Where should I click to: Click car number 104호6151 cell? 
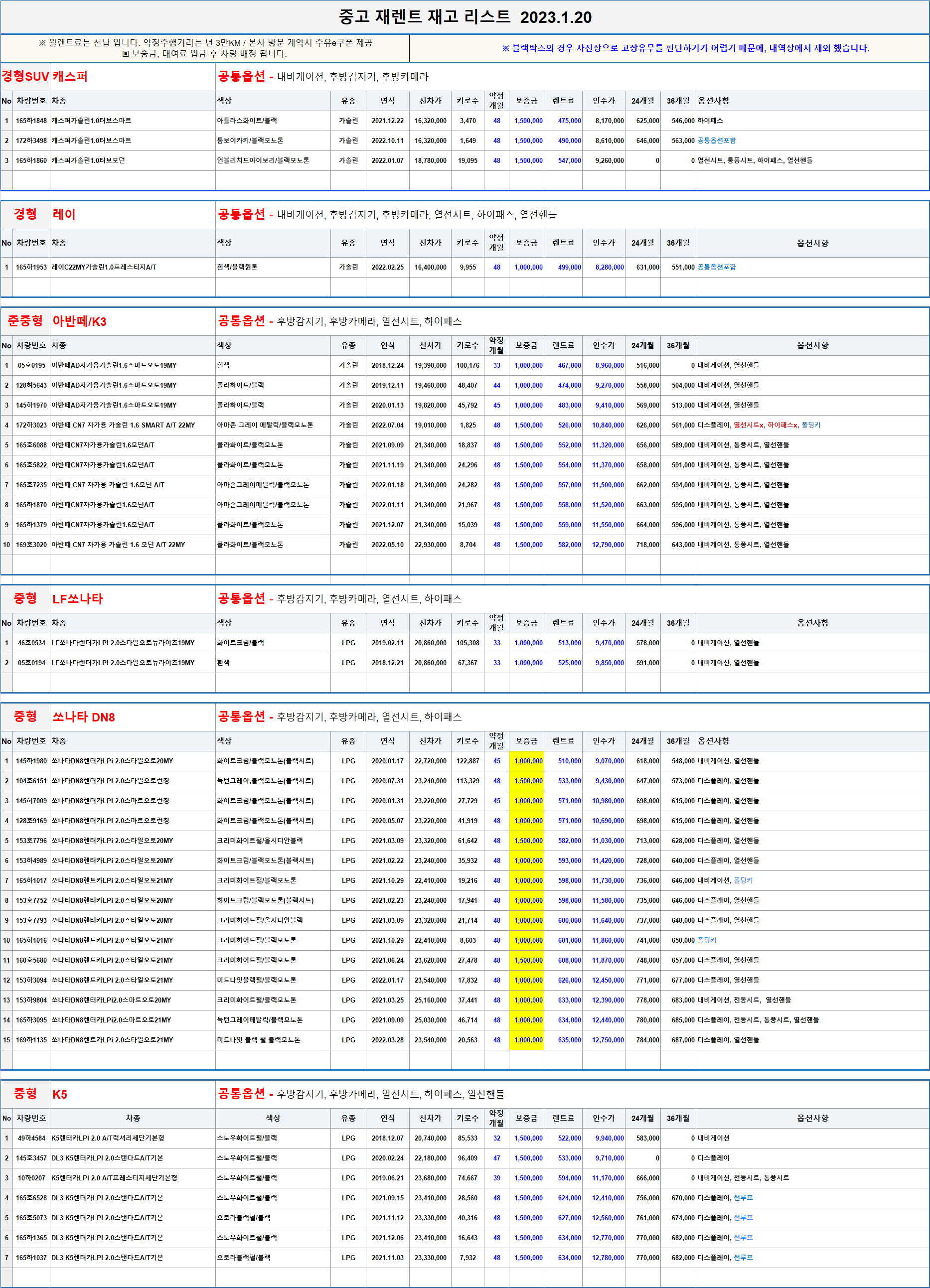coord(31,781)
